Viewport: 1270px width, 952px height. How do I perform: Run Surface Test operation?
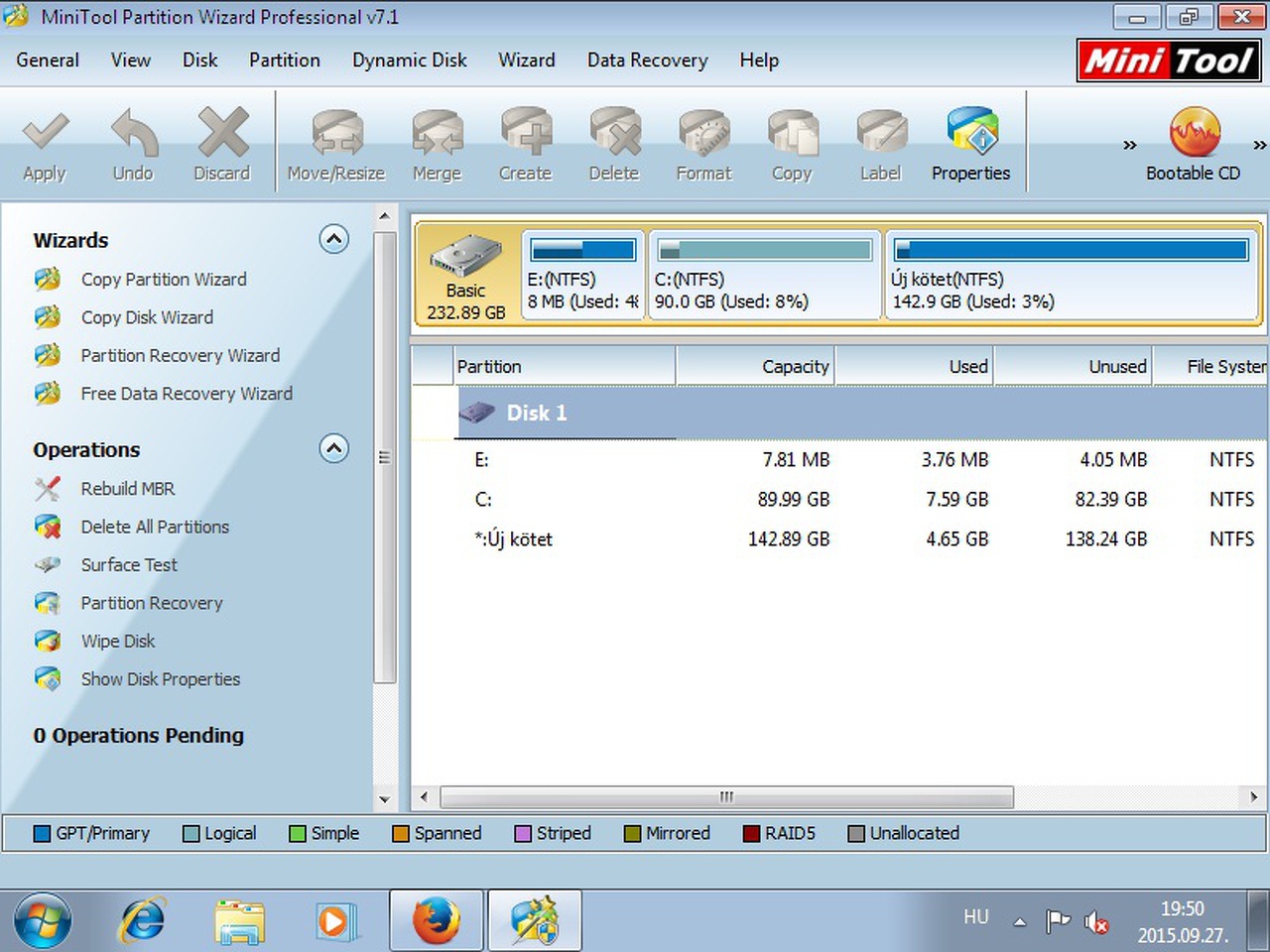click(129, 565)
